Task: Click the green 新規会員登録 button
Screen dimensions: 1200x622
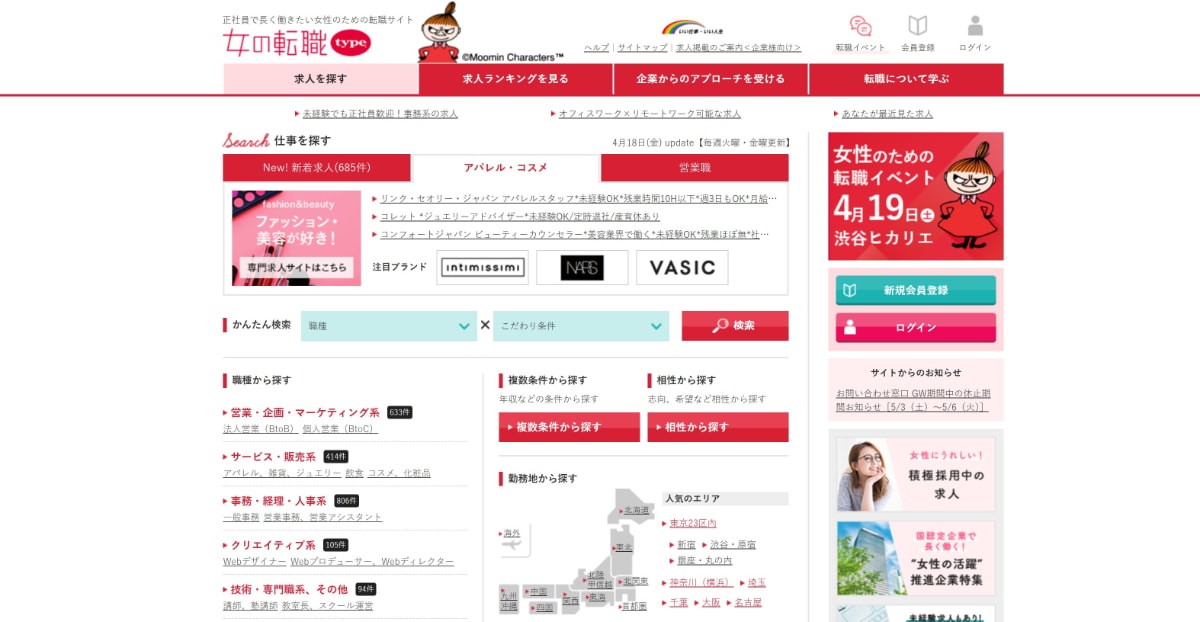Action: tap(914, 289)
